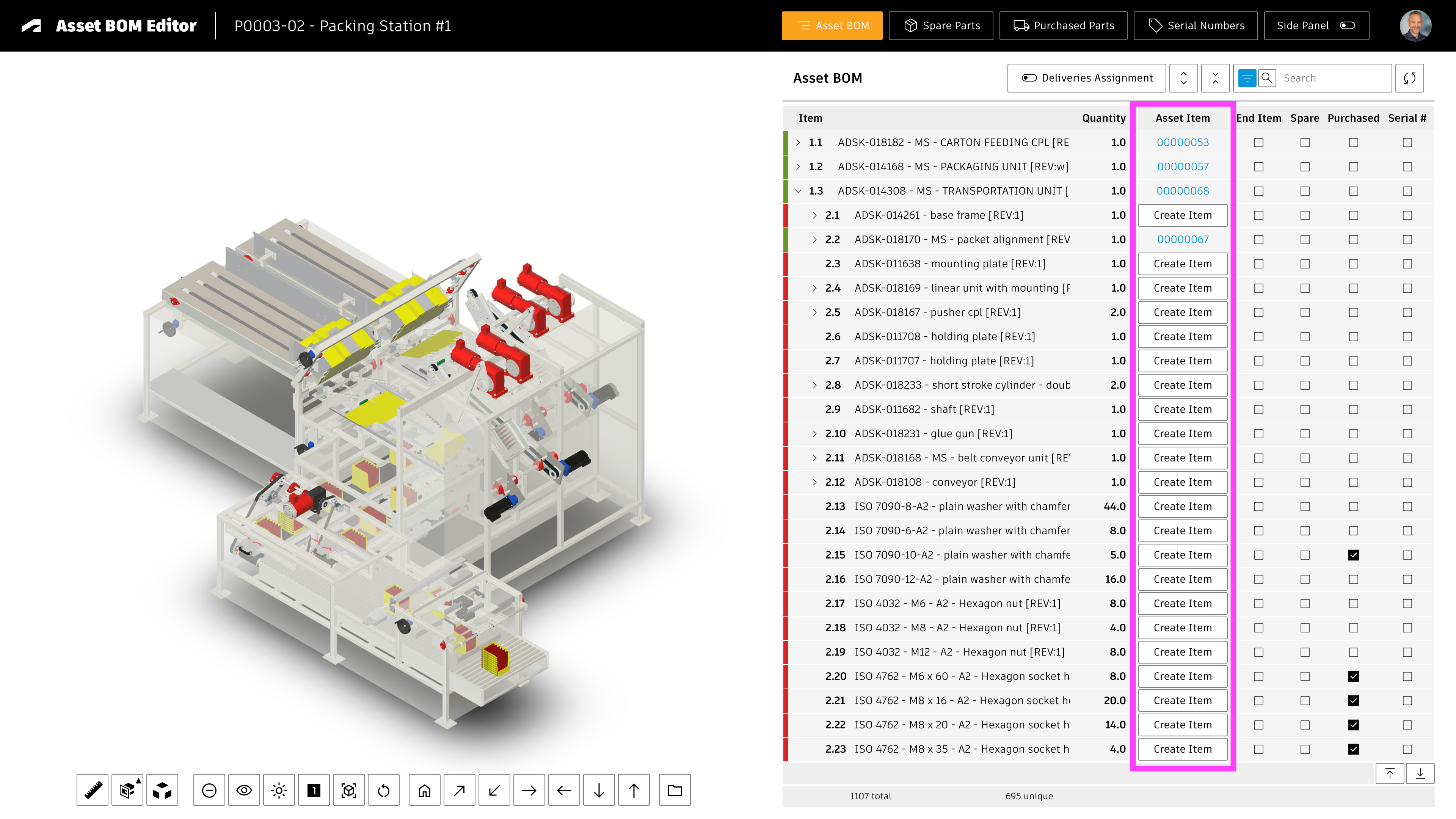Switch to the Spare Parts tab
This screenshot has width=1456, height=819.
coord(940,25)
